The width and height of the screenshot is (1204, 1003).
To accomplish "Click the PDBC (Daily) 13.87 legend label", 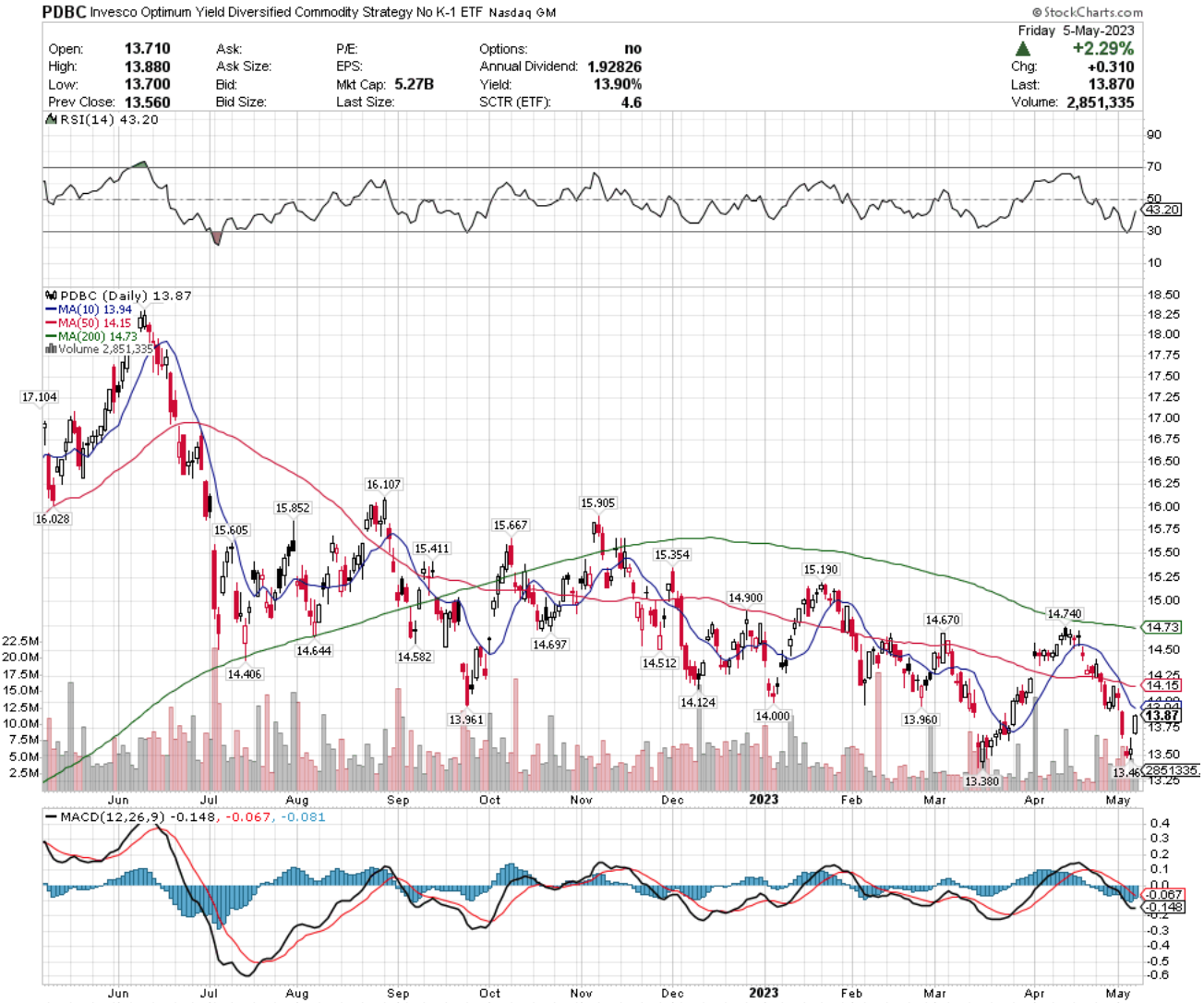I will pyautogui.click(x=126, y=296).
